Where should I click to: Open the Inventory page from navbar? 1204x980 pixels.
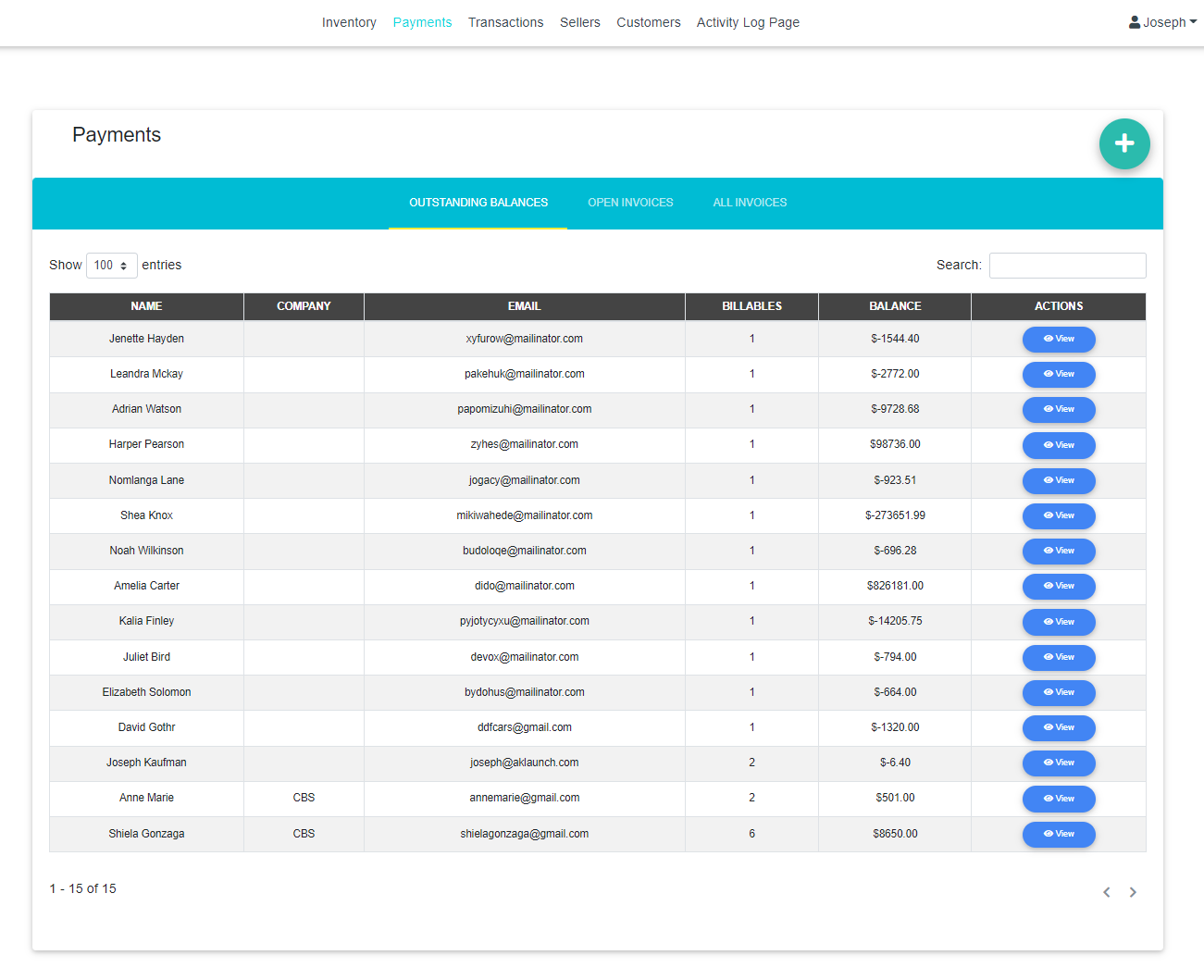(349, 22)
